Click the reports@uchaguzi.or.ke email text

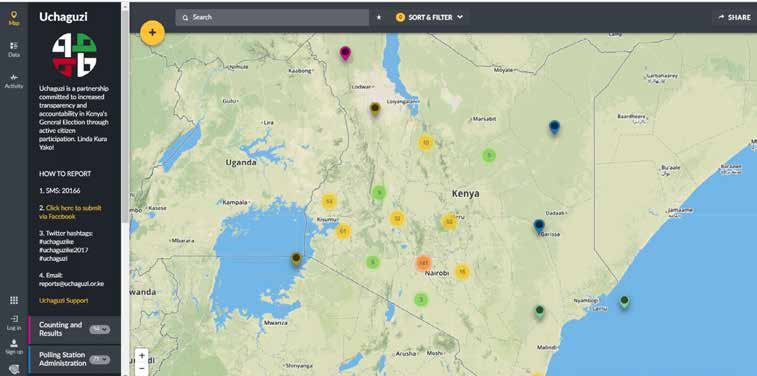(71, 284)
